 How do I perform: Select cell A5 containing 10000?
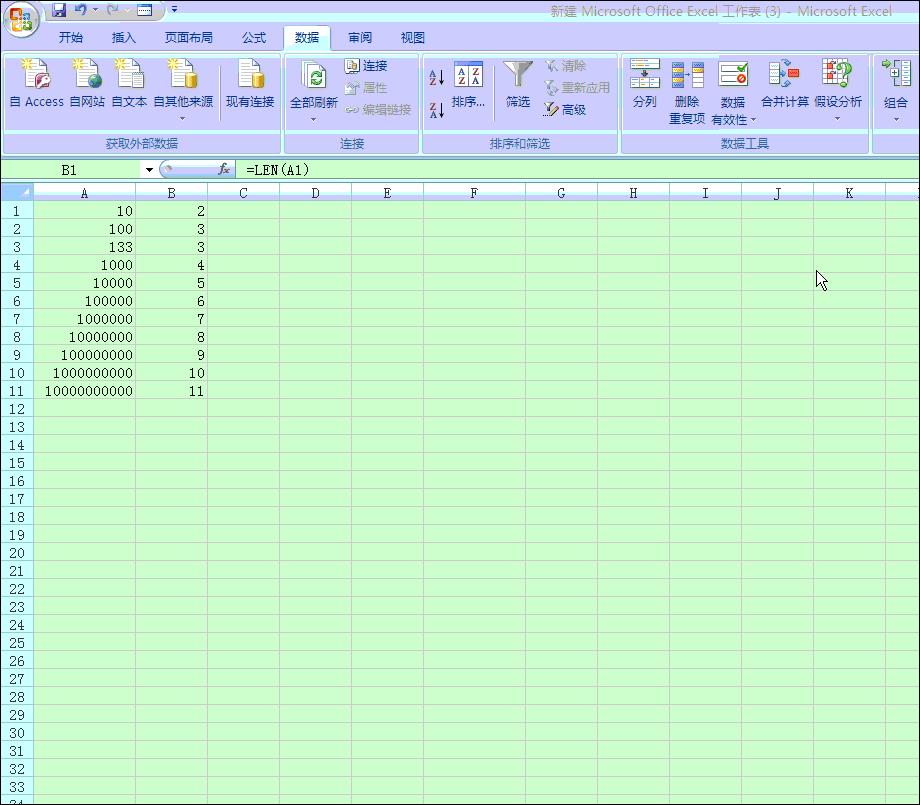pos(84,283)
